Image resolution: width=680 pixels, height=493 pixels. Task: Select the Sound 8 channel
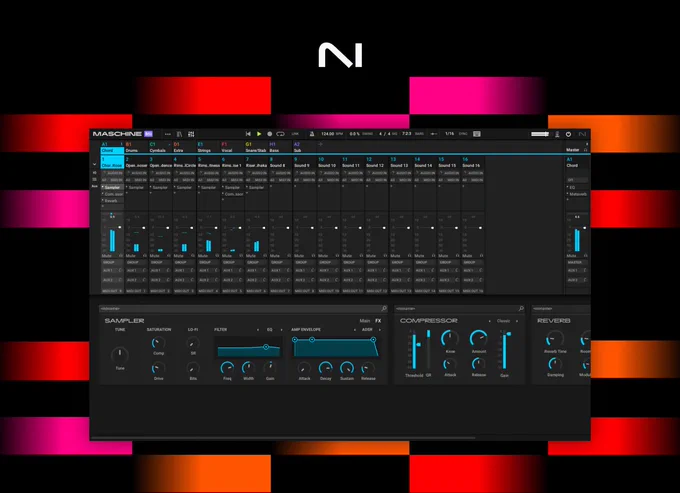281,163
